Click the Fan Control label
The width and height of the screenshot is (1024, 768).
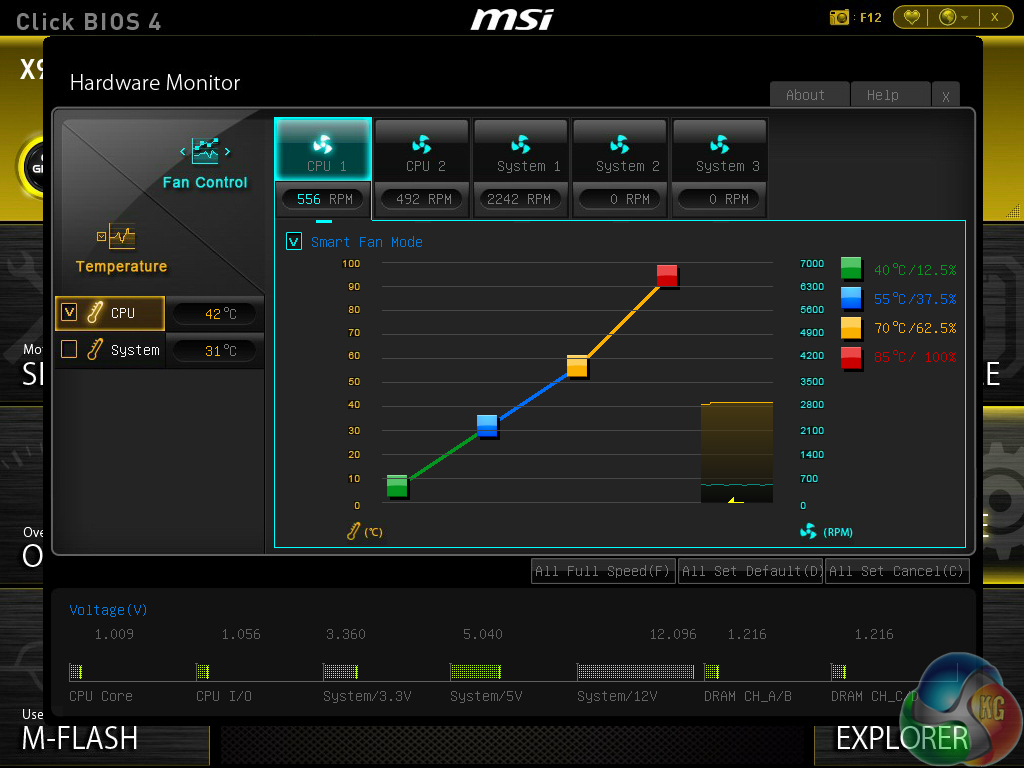tap(205, 183)
